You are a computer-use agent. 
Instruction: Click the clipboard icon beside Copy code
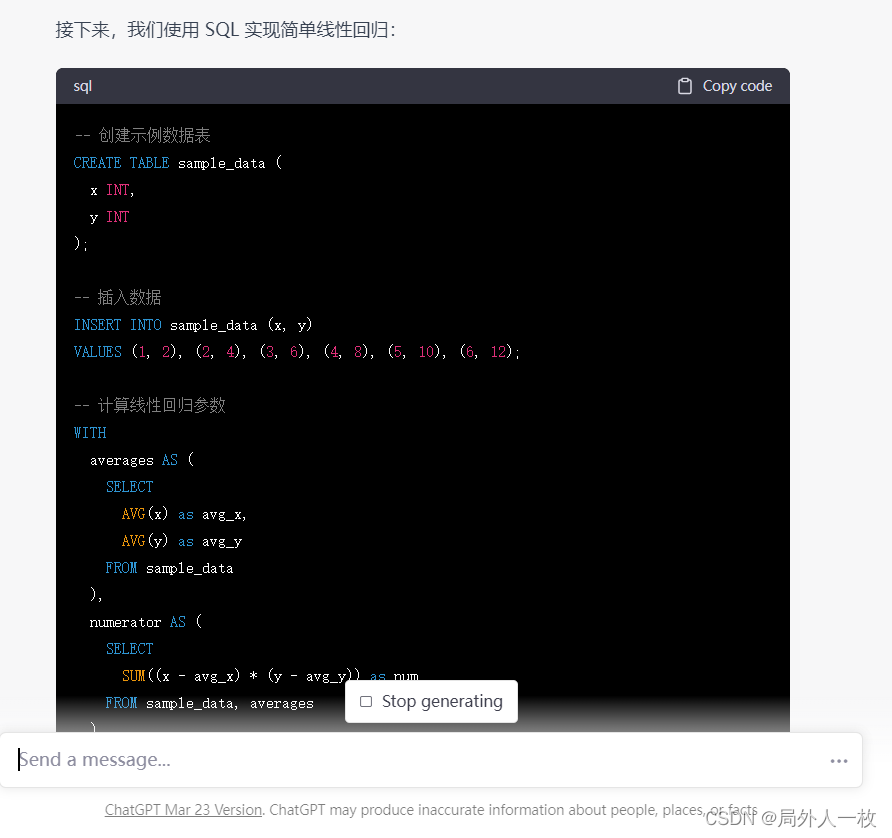pos(684,86)
